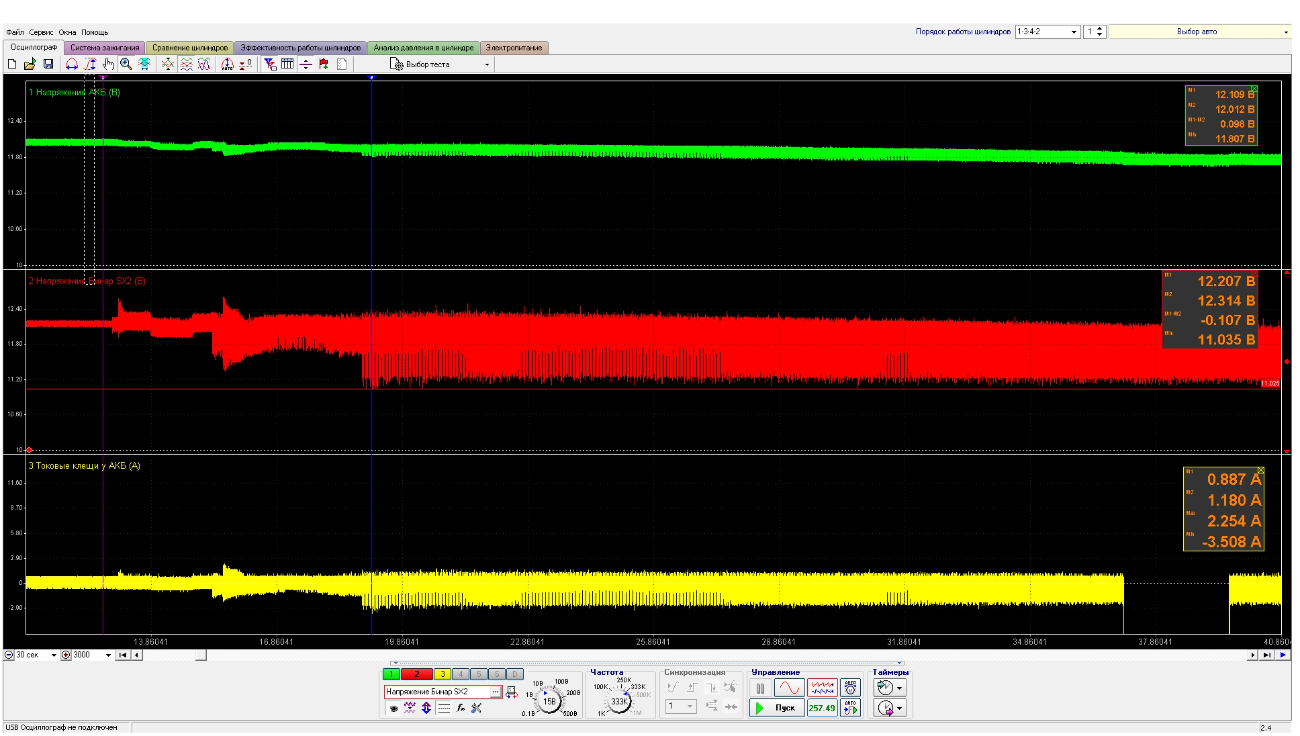1300x736 pixels.
Task: Open the Сервис menu
Action: click(x=42, y=33)
